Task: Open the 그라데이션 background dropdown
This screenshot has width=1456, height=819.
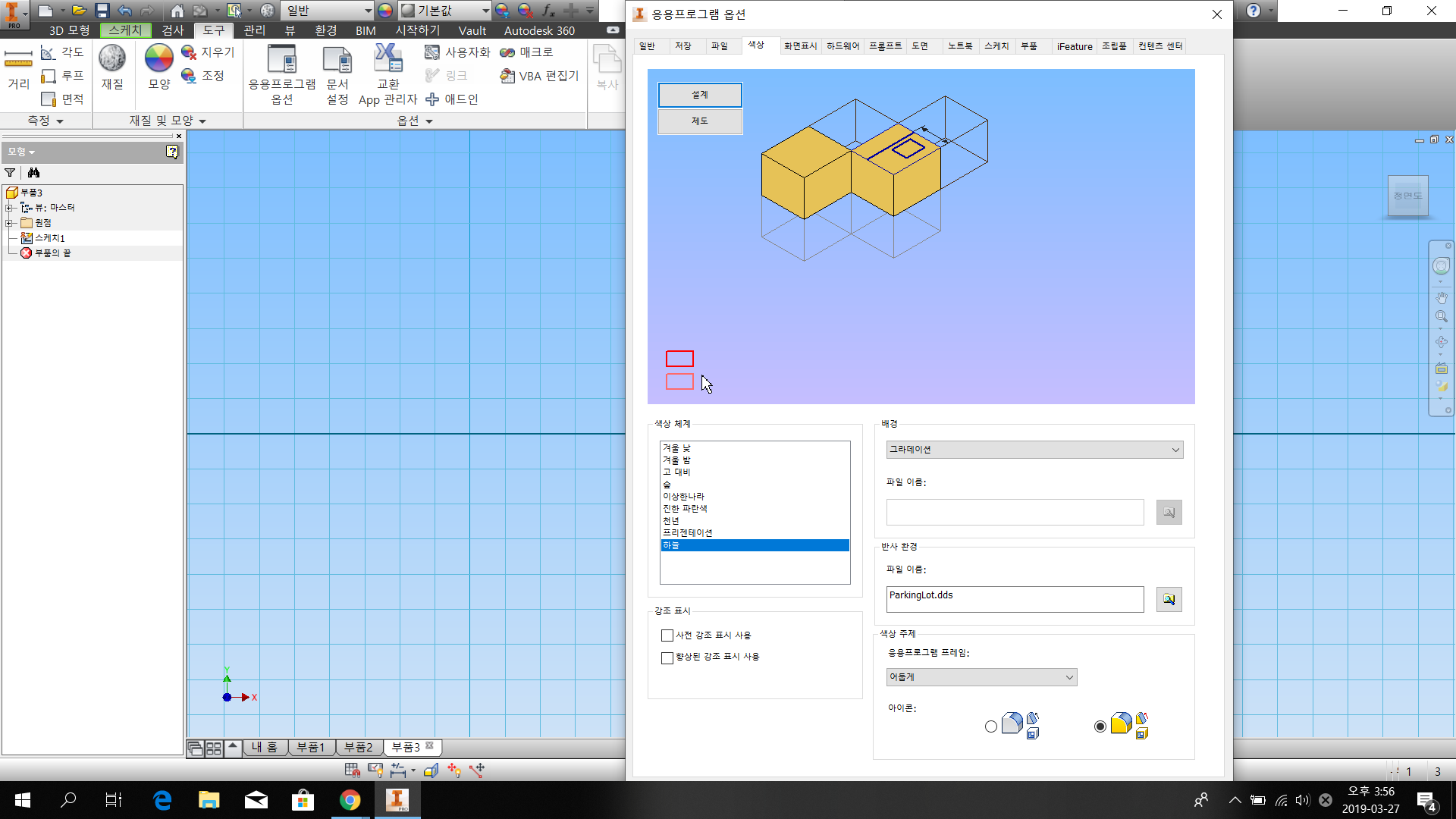Action: (x=1034, y=450)
